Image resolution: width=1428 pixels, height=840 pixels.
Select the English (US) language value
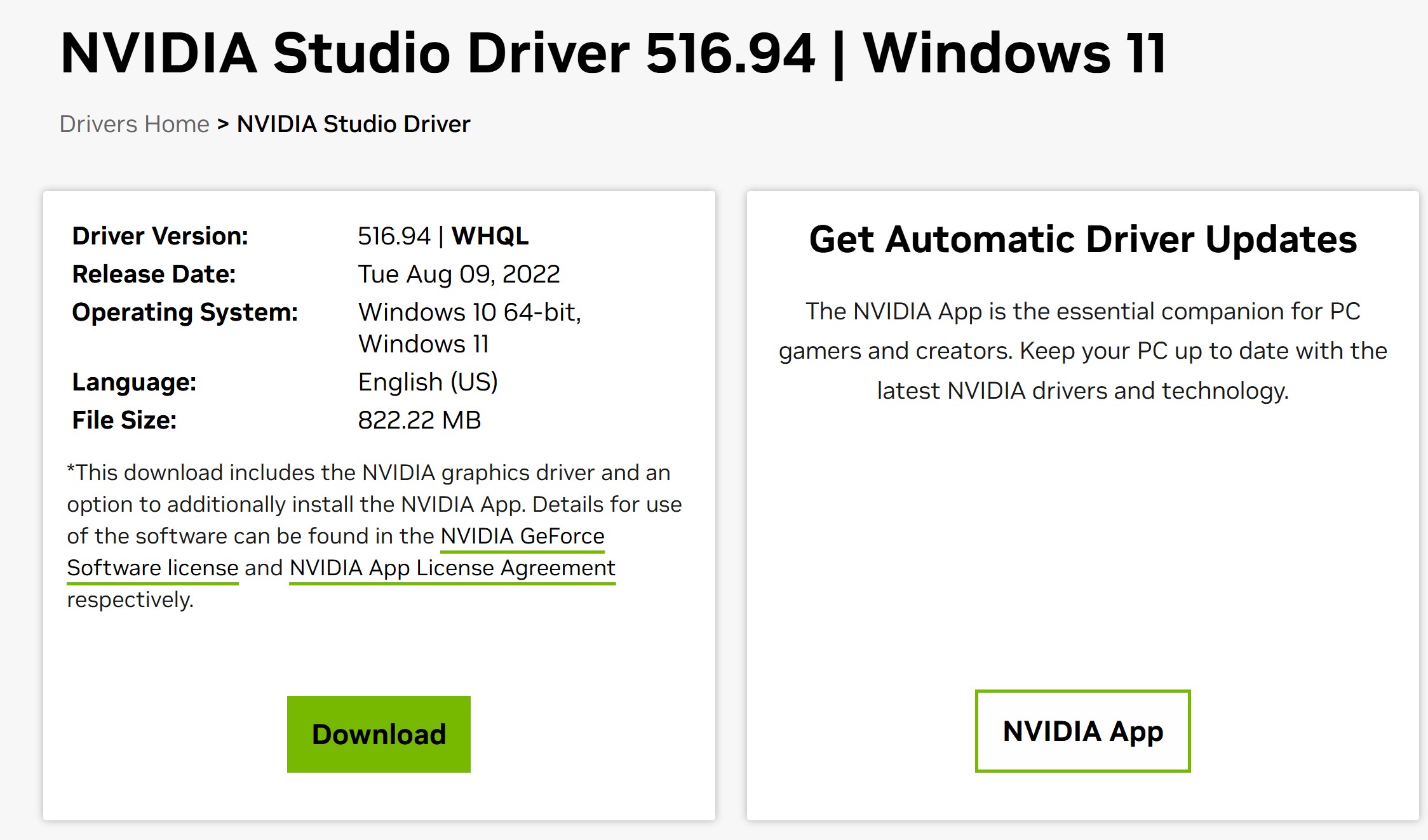click(x=428, y=382)
